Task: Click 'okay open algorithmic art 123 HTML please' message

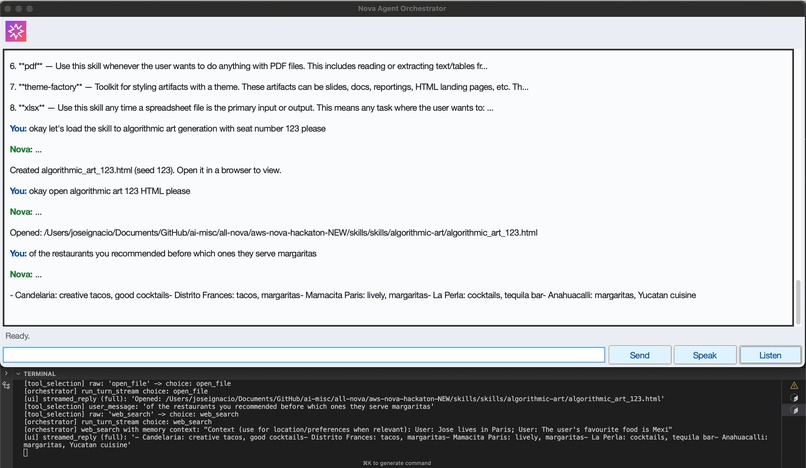Action: pyautogui.click(x=100, y=191)
